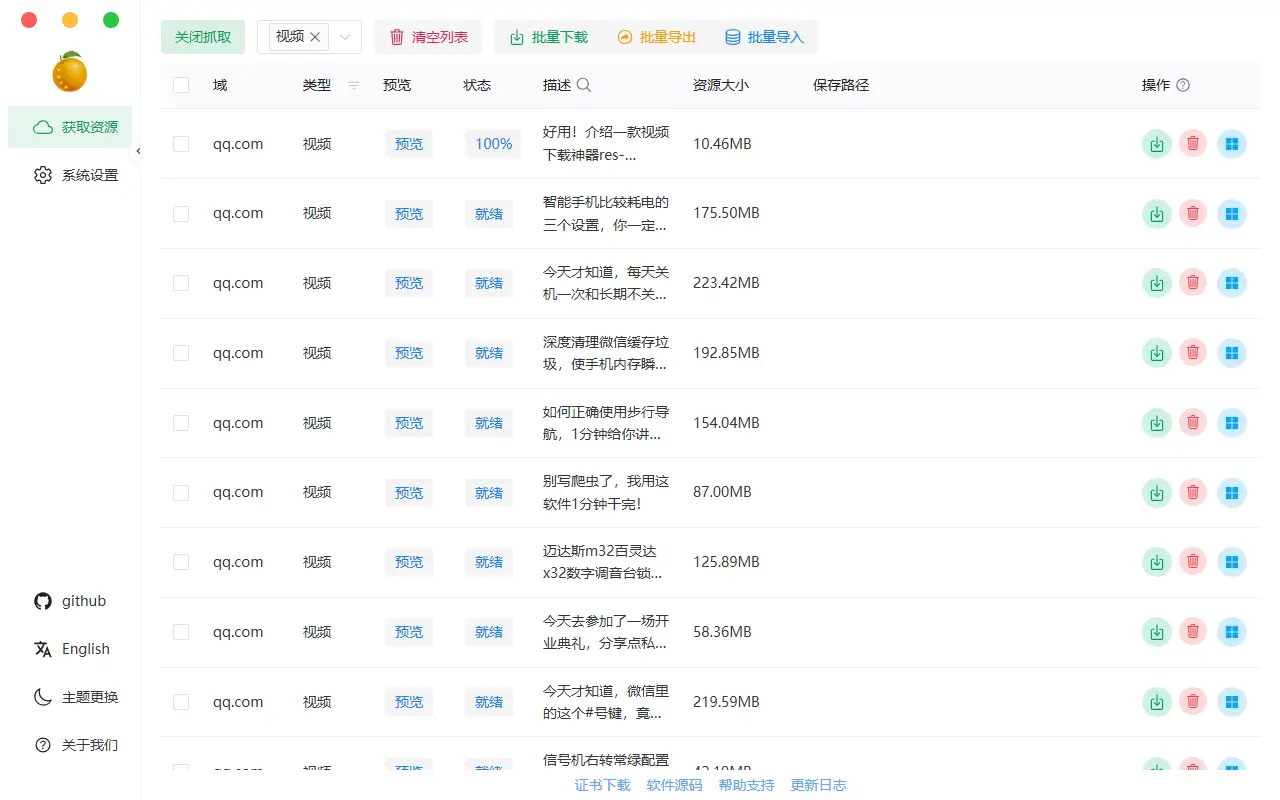Check the box for the 192.85MB video row
The image size is (1280, 800).
click(x=181, y=353)
